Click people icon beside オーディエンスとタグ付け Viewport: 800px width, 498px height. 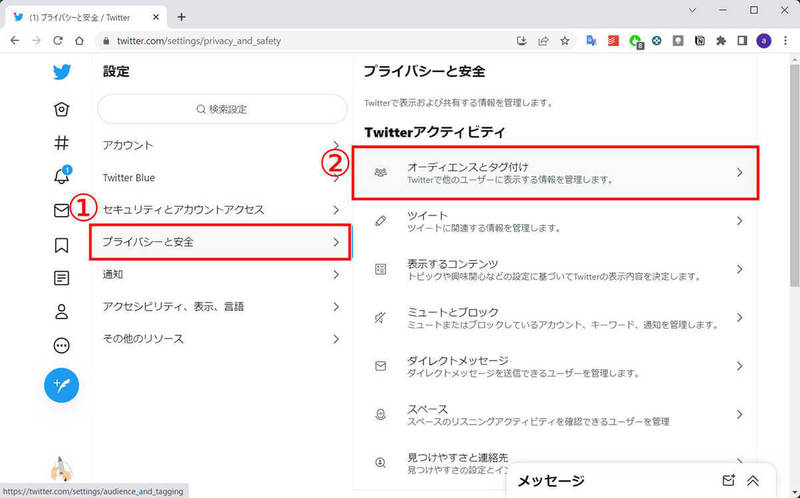click(381, 172)
